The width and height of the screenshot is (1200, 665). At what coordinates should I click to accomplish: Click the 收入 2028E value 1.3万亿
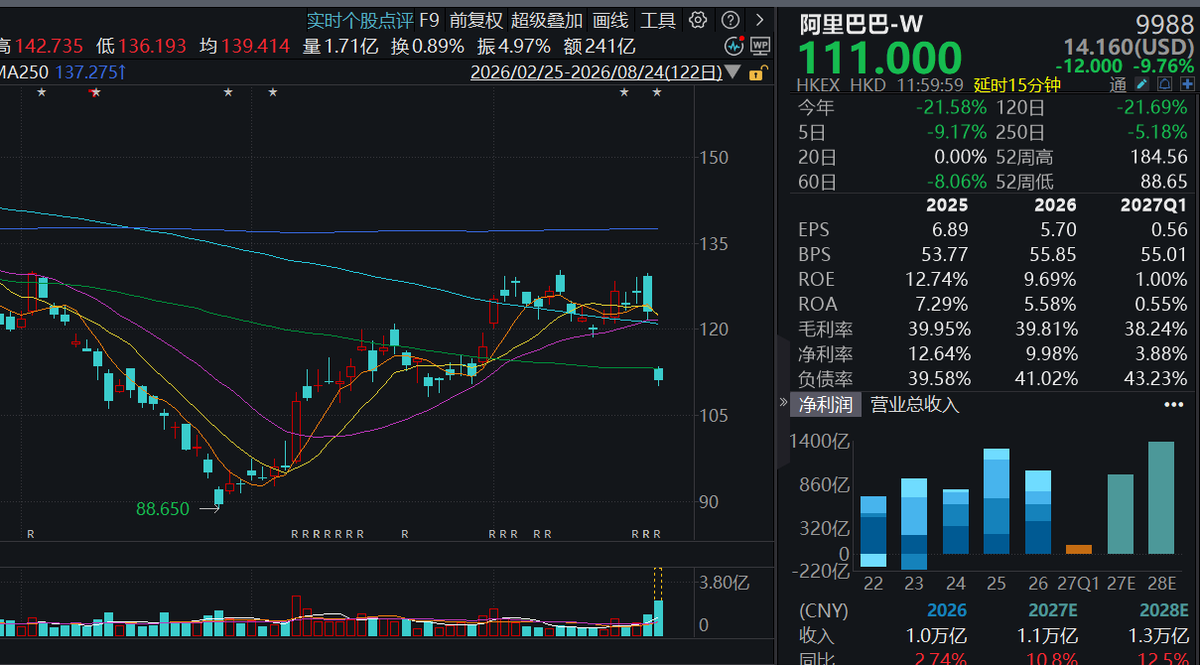1157,635
